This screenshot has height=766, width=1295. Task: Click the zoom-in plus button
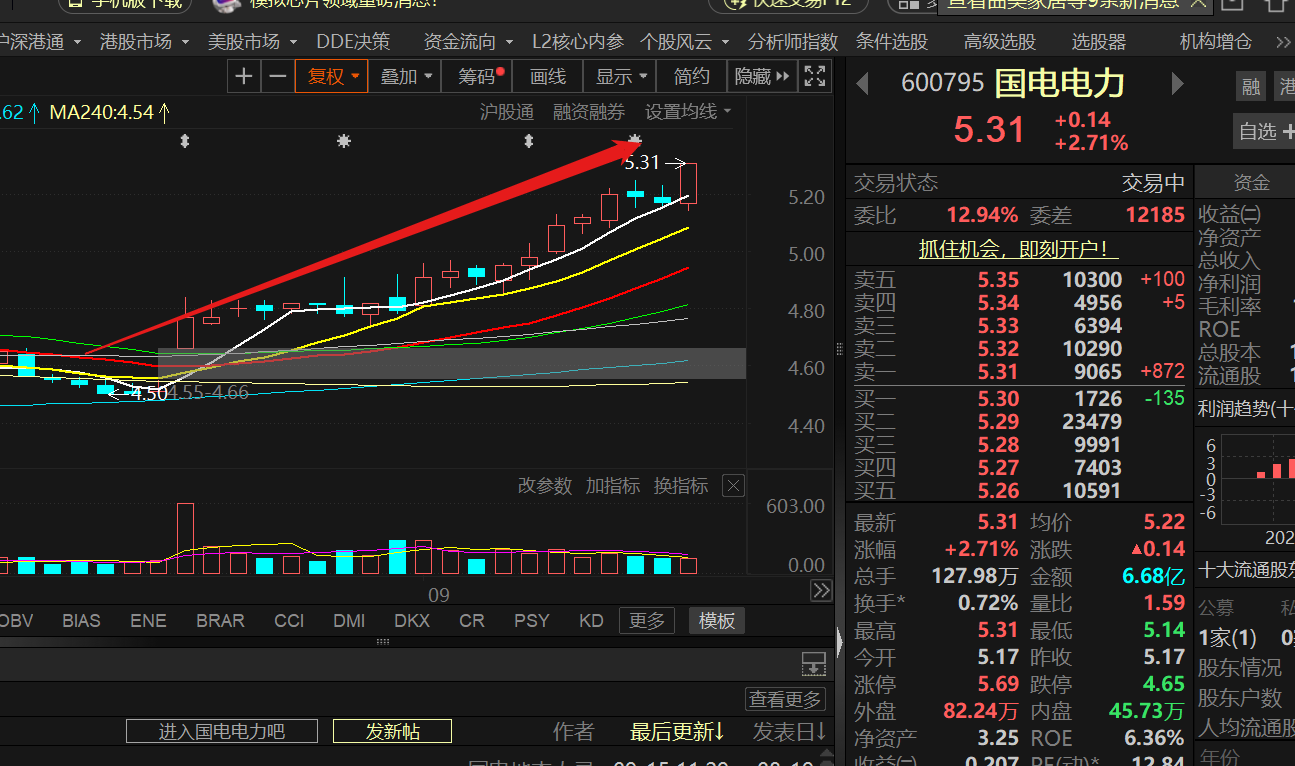(244, 76)
